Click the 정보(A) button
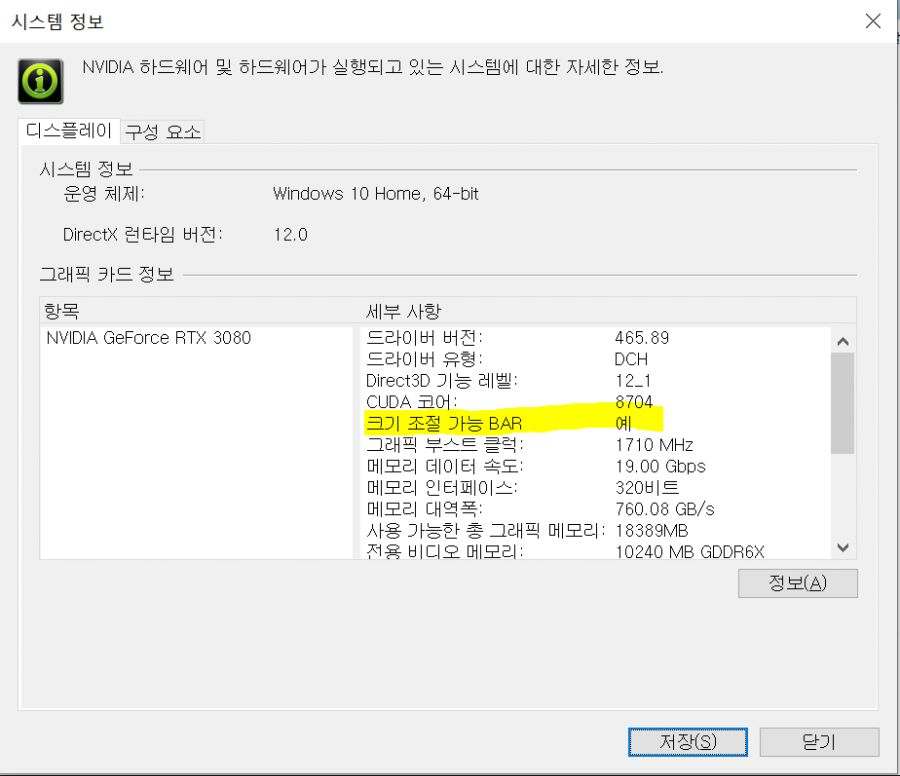Viewport: 900px width, 776px height. click(797, 583)
